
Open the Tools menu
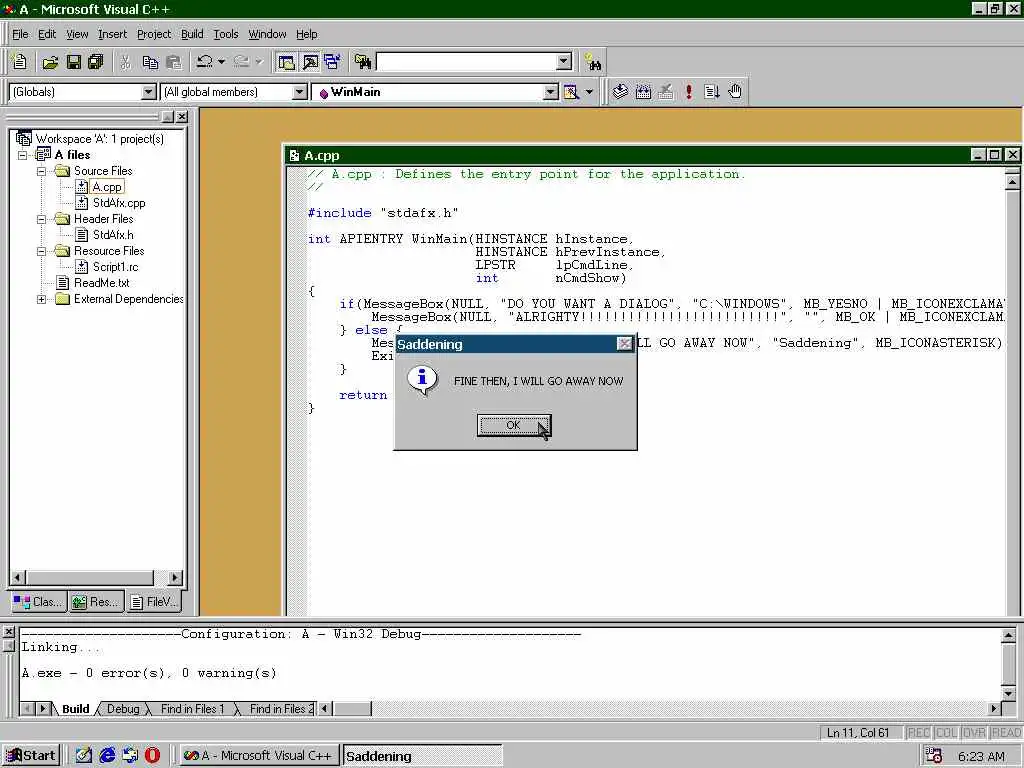[x=226, y=34]
